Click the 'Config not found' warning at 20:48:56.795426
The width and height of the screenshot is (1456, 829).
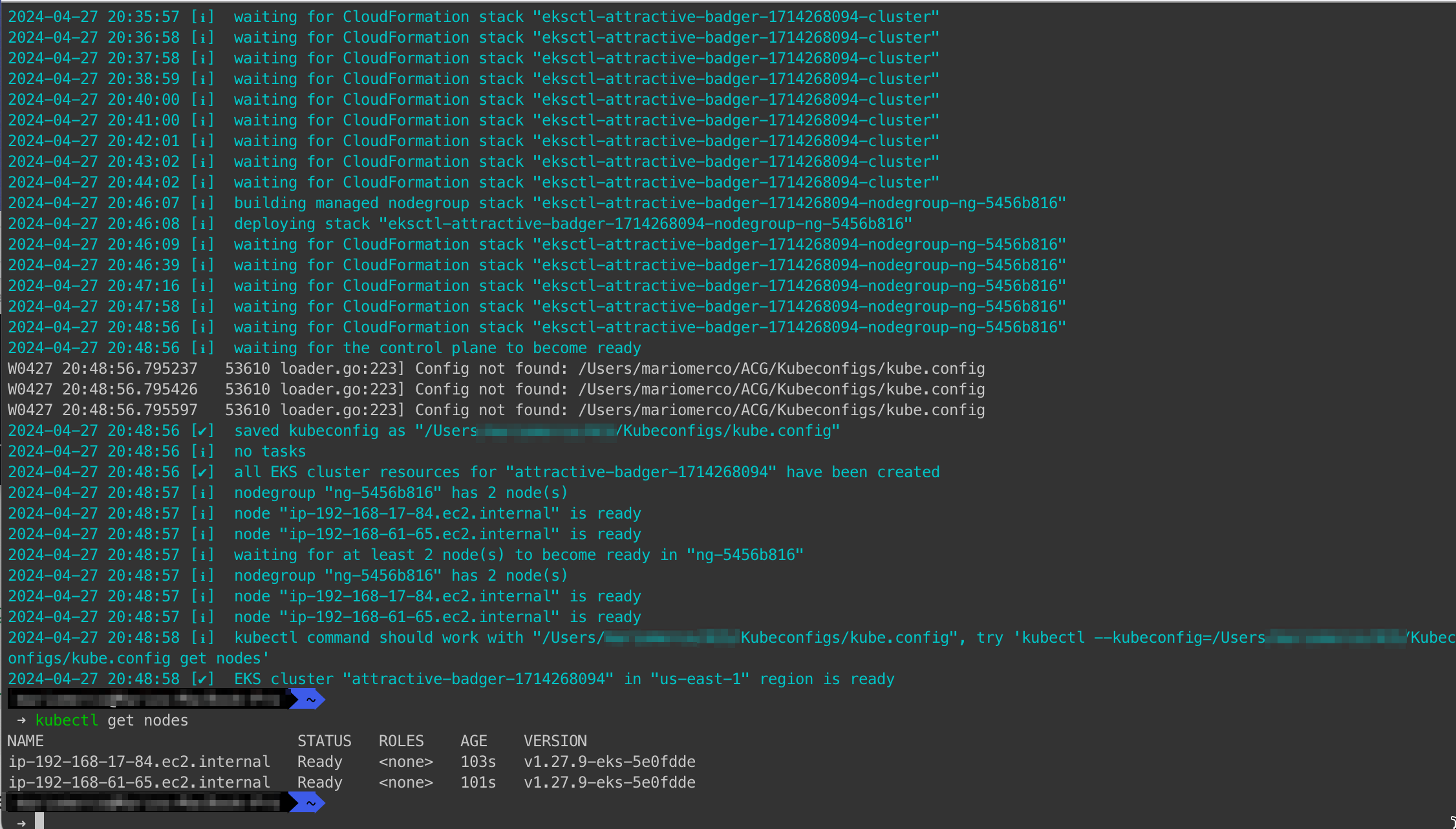[x=497, y=389]
